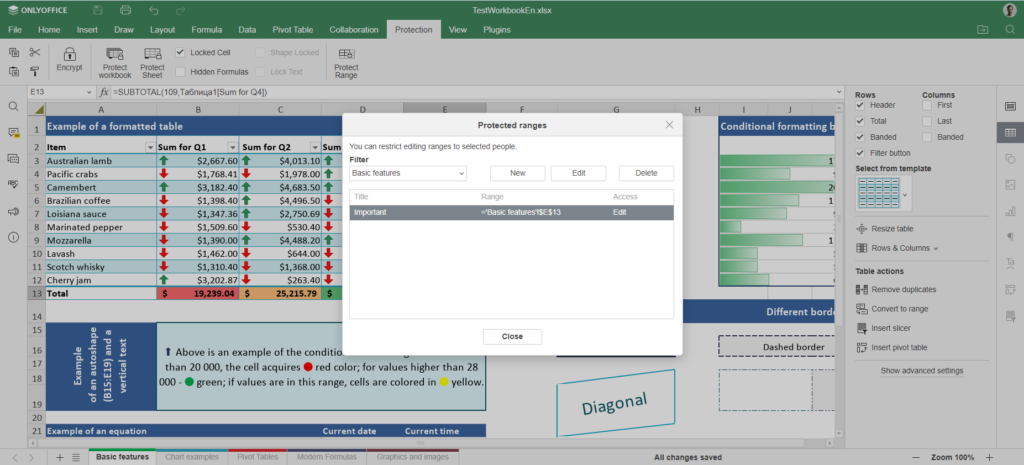Open table settings icon in right sidebar

tap(1010, 133)
